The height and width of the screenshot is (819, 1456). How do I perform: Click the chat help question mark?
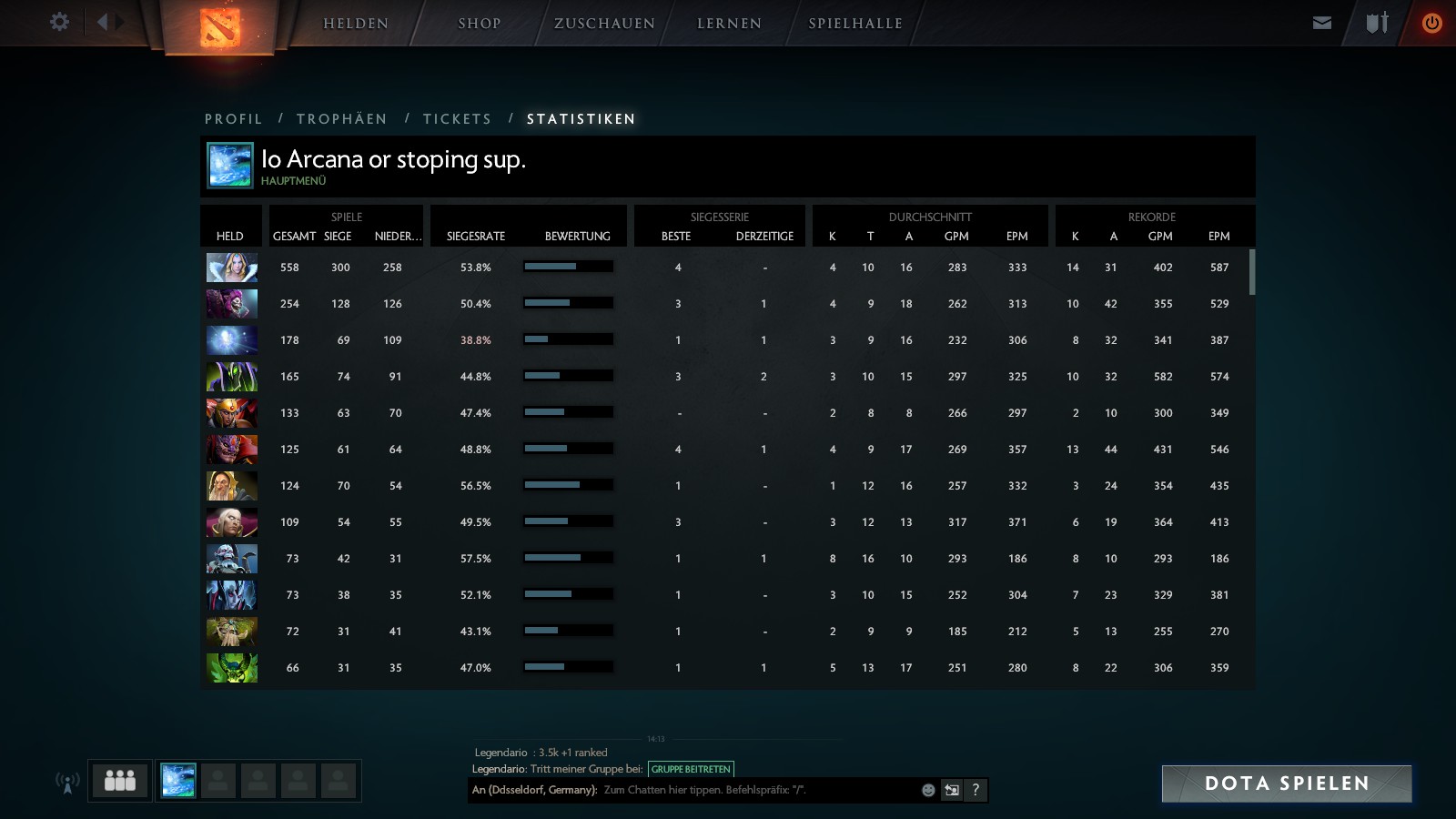click(976, 790)
